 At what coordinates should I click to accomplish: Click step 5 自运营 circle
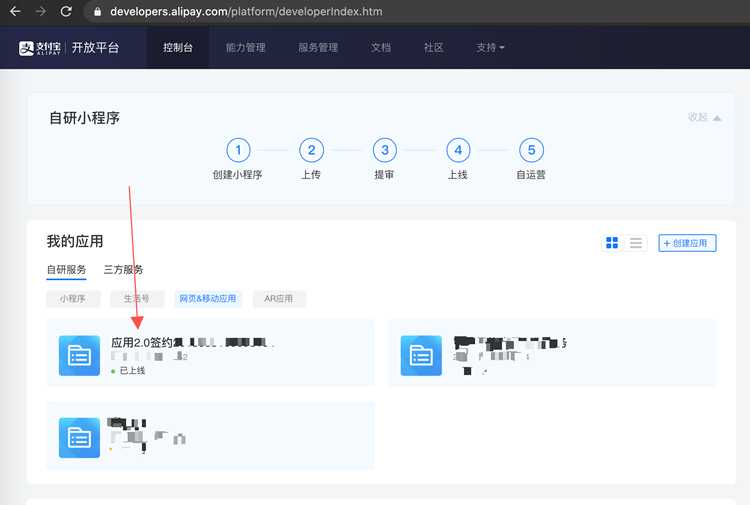pyautogui.click(x=531, y=150)
